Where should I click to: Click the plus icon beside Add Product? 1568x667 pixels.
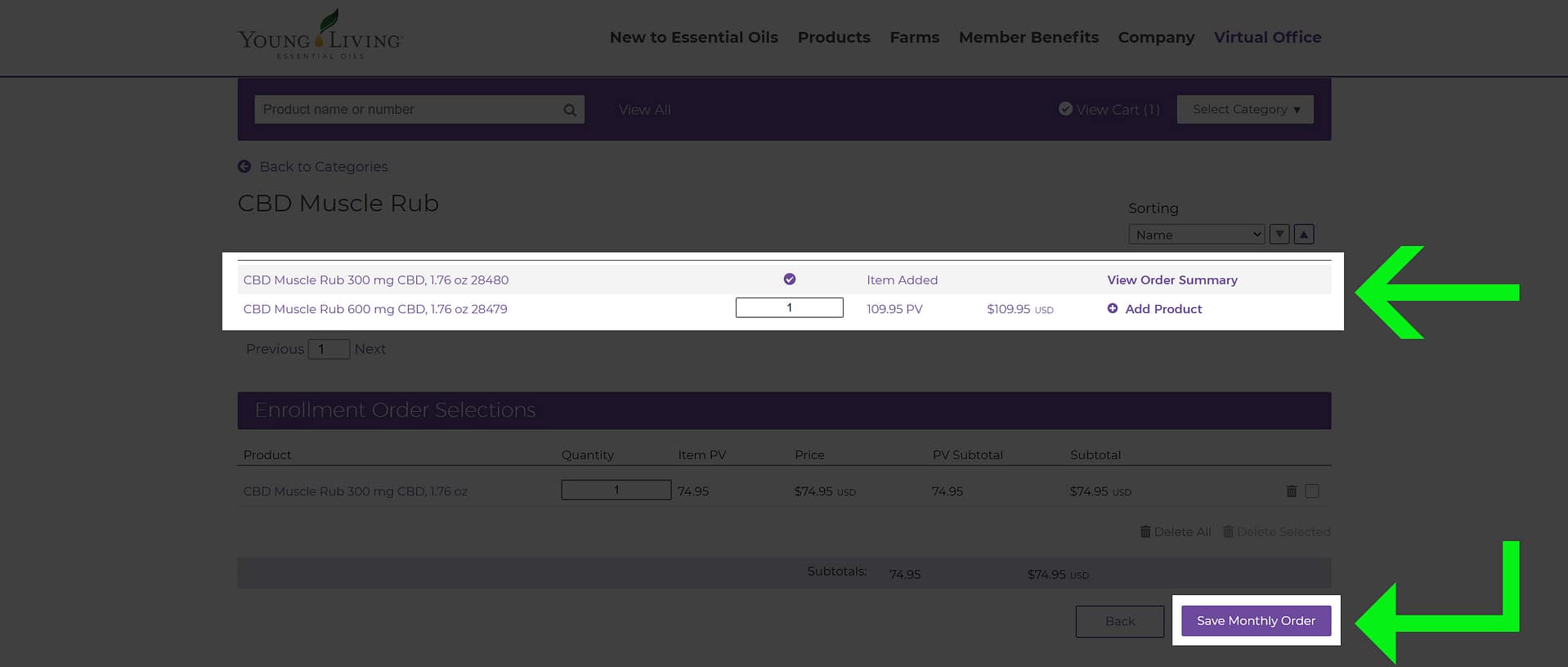tap(1113, 309)
